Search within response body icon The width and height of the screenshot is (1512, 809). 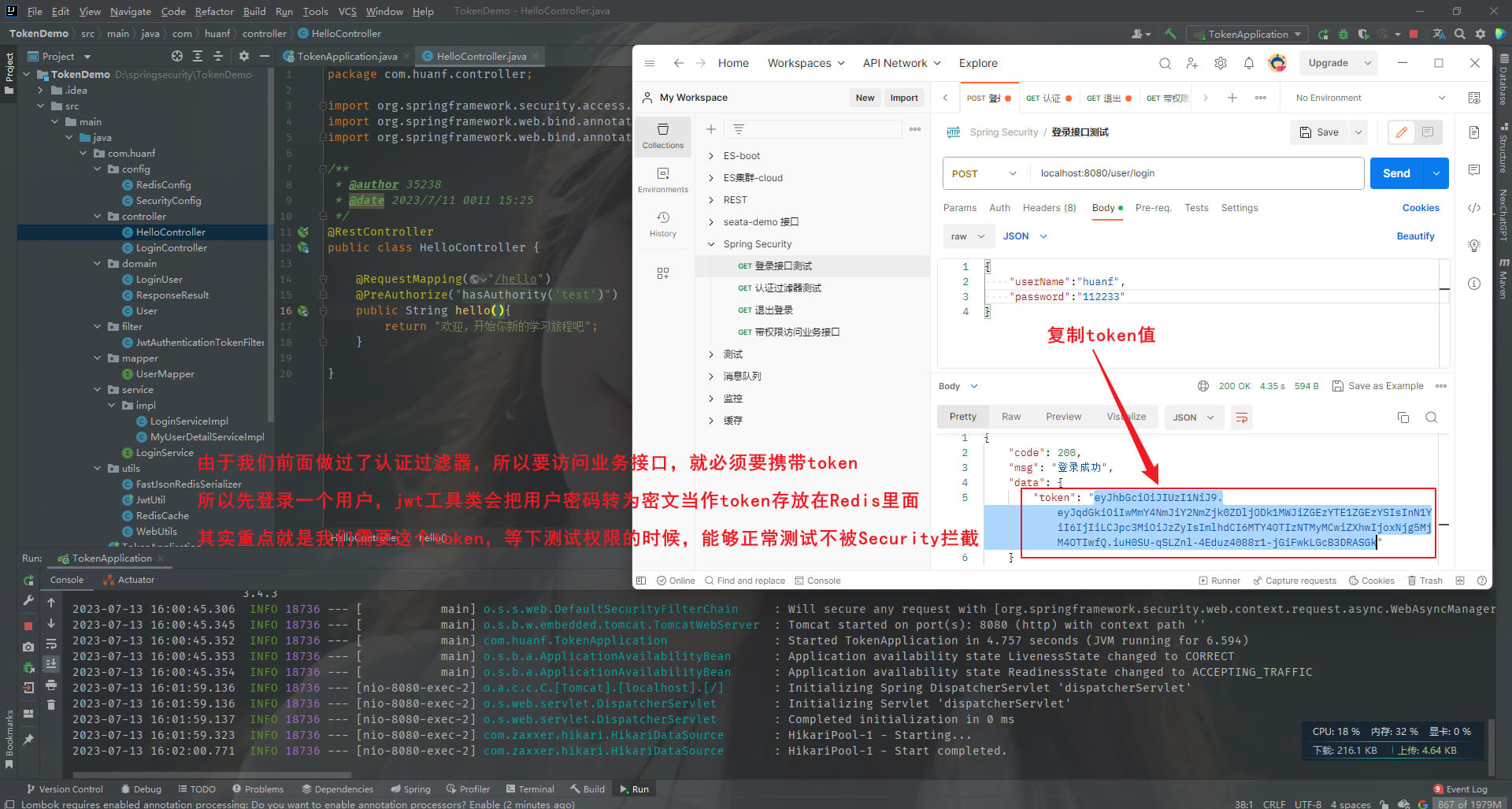tap(1432, 417)
